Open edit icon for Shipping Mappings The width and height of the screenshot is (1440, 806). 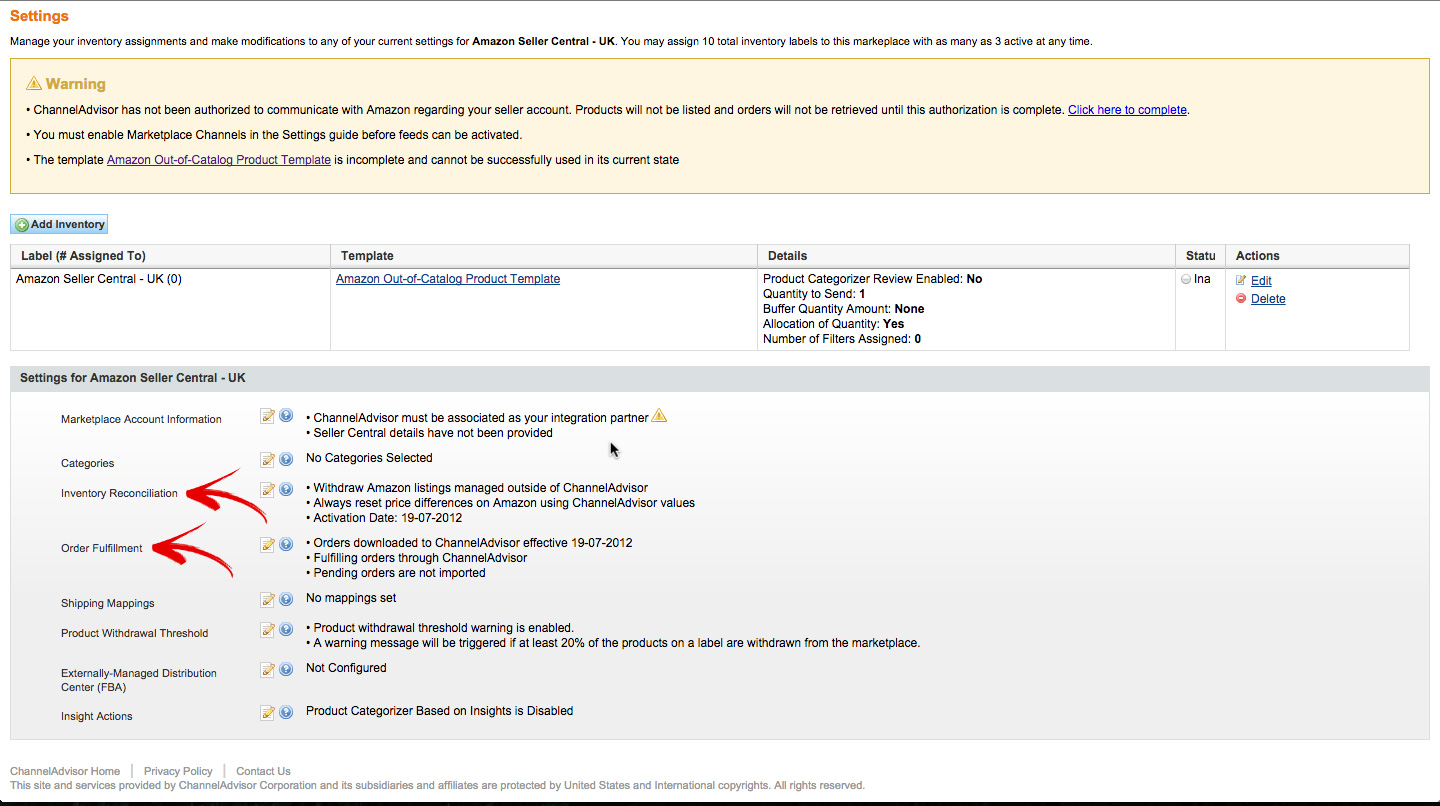pyautogui.click(x=267, y=600)
